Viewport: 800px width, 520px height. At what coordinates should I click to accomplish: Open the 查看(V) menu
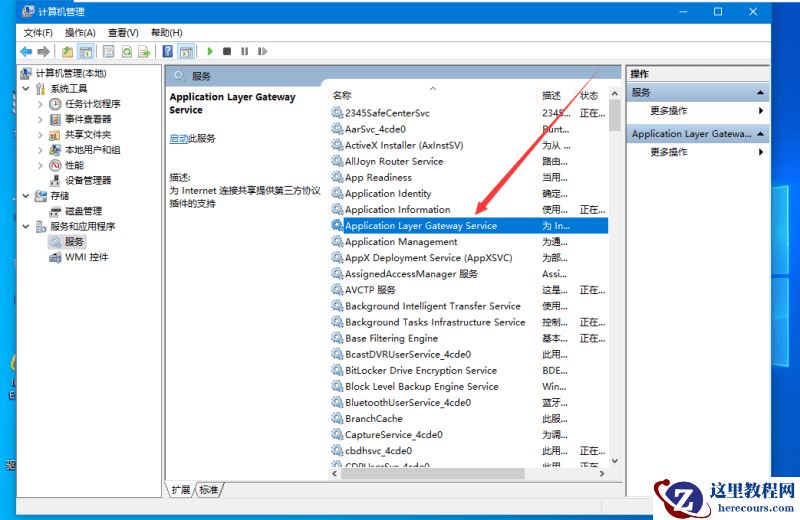pyautogui.click(x=123, y=33)
